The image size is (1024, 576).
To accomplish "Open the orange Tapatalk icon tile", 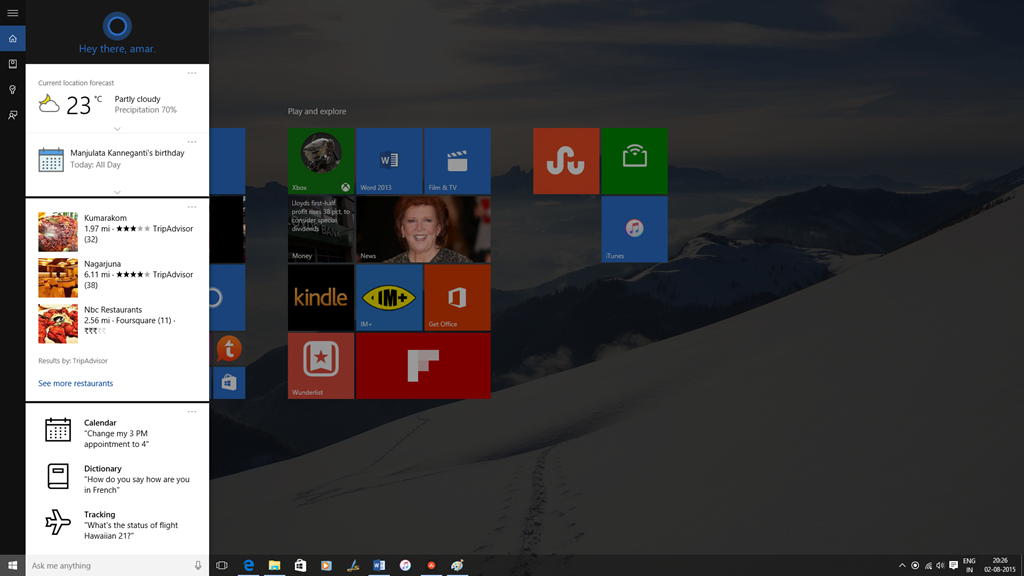I will tap(229, 349).
